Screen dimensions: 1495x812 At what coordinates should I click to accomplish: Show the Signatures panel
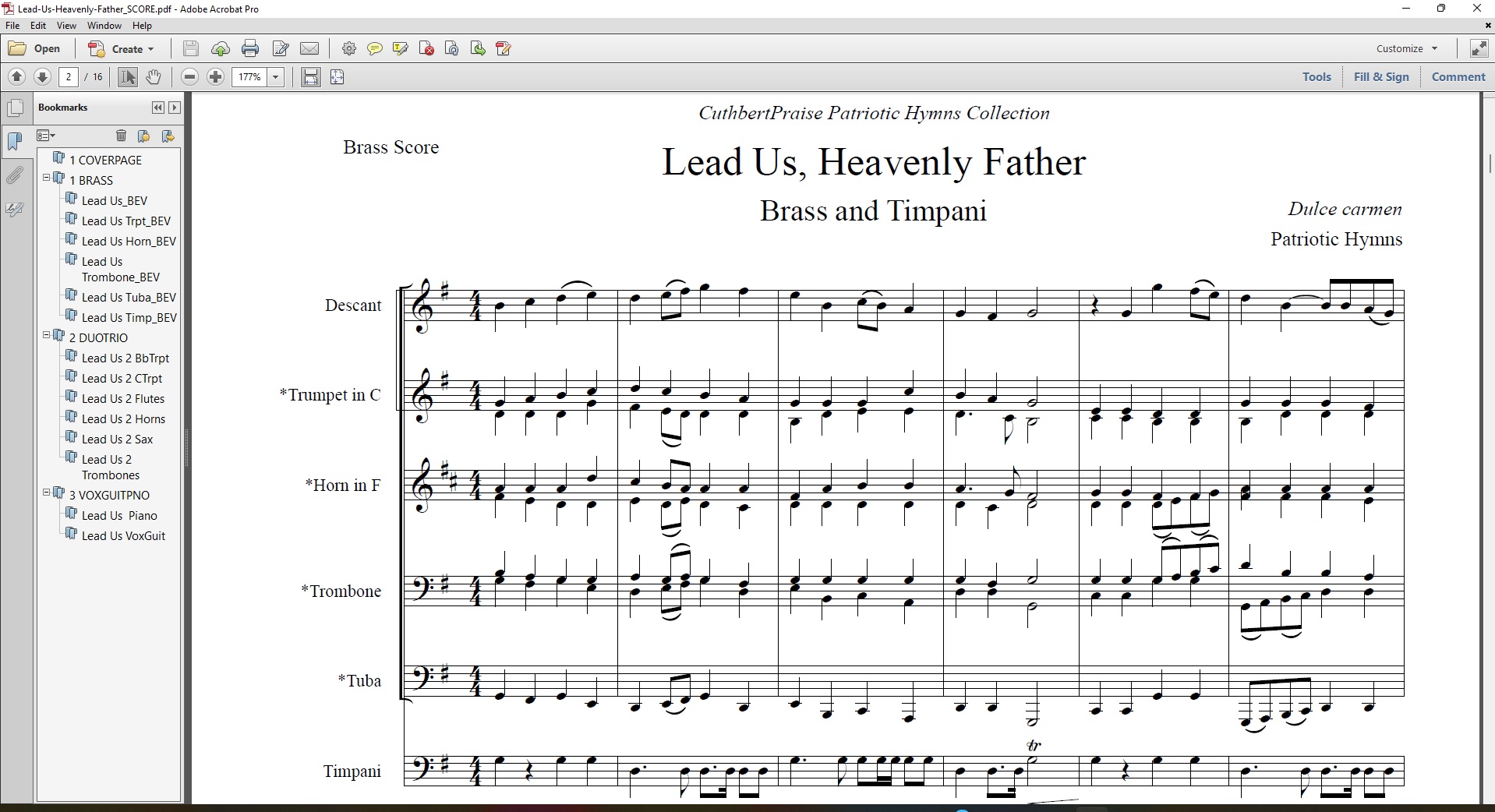(15, 210)
